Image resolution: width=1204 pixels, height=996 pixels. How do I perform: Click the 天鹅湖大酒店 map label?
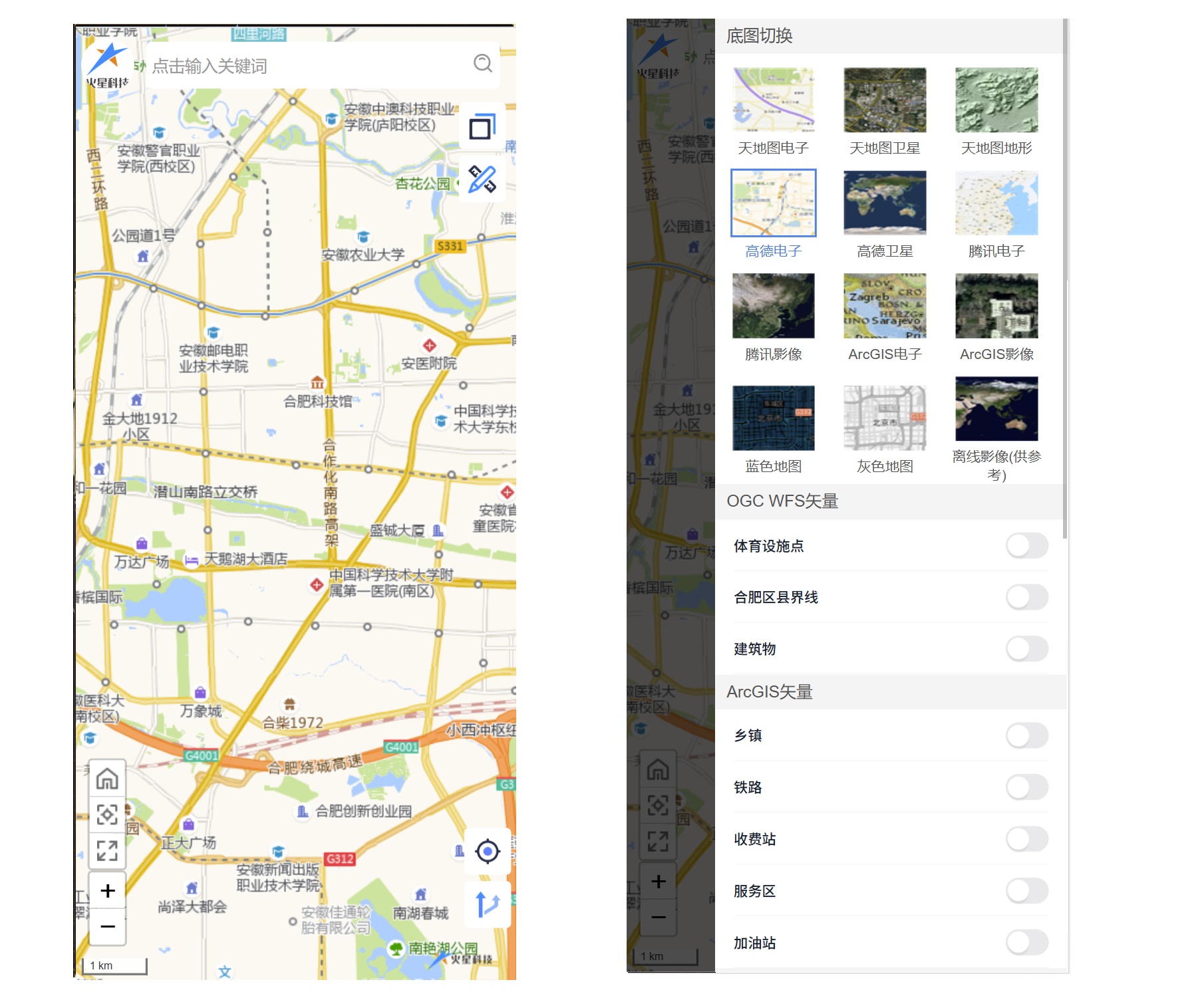[x=246, y=559]
